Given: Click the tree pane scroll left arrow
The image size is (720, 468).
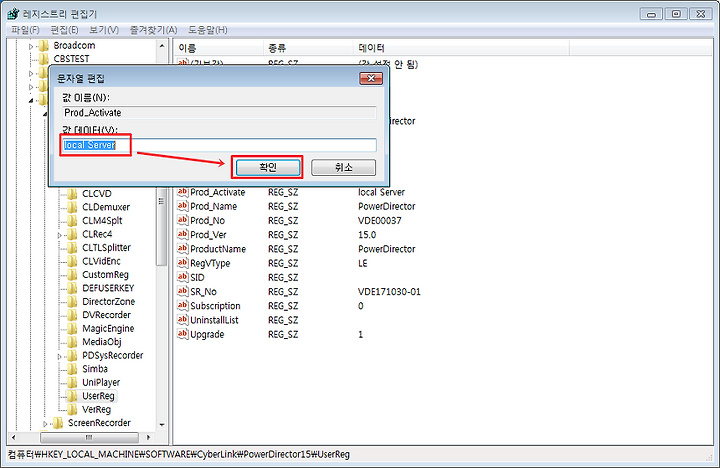Looking at the screenshot, I should (13, 437).
